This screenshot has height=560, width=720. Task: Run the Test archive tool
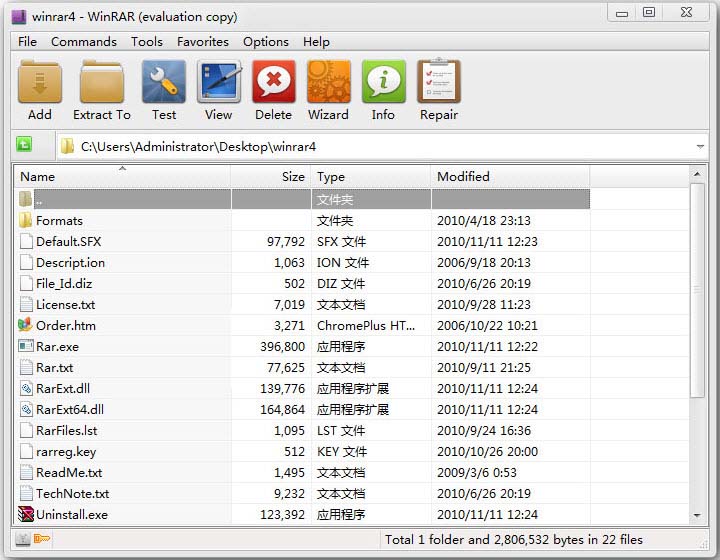pyautogui.click(x=164, y=83)
